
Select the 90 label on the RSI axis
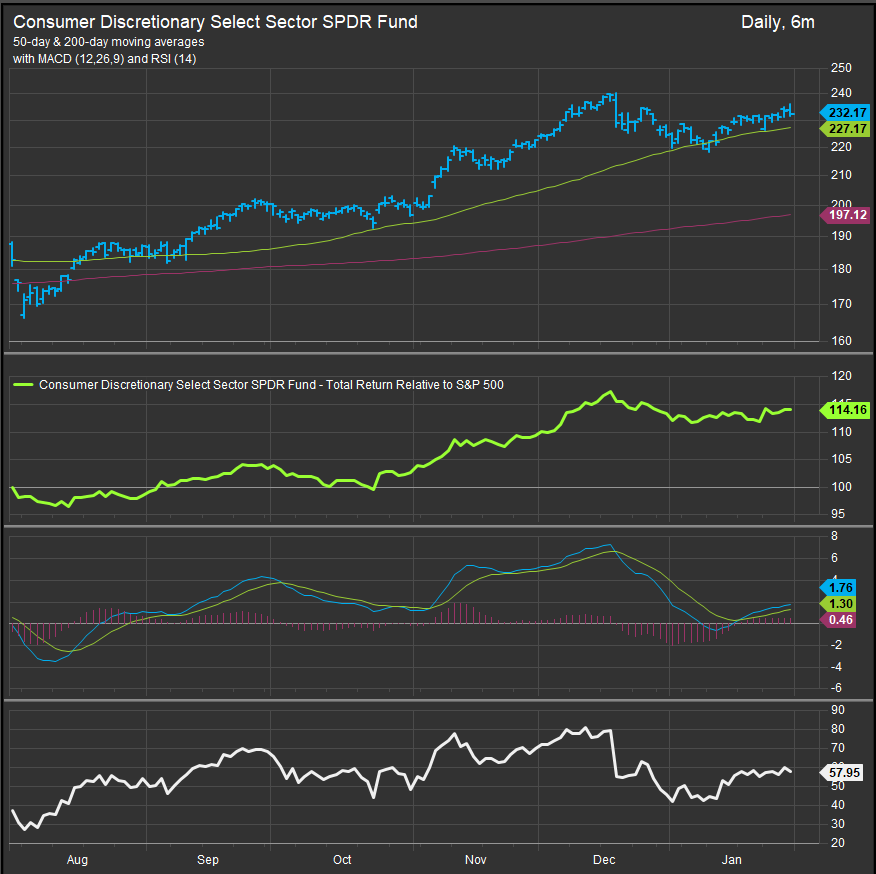[x=838, y=710]
